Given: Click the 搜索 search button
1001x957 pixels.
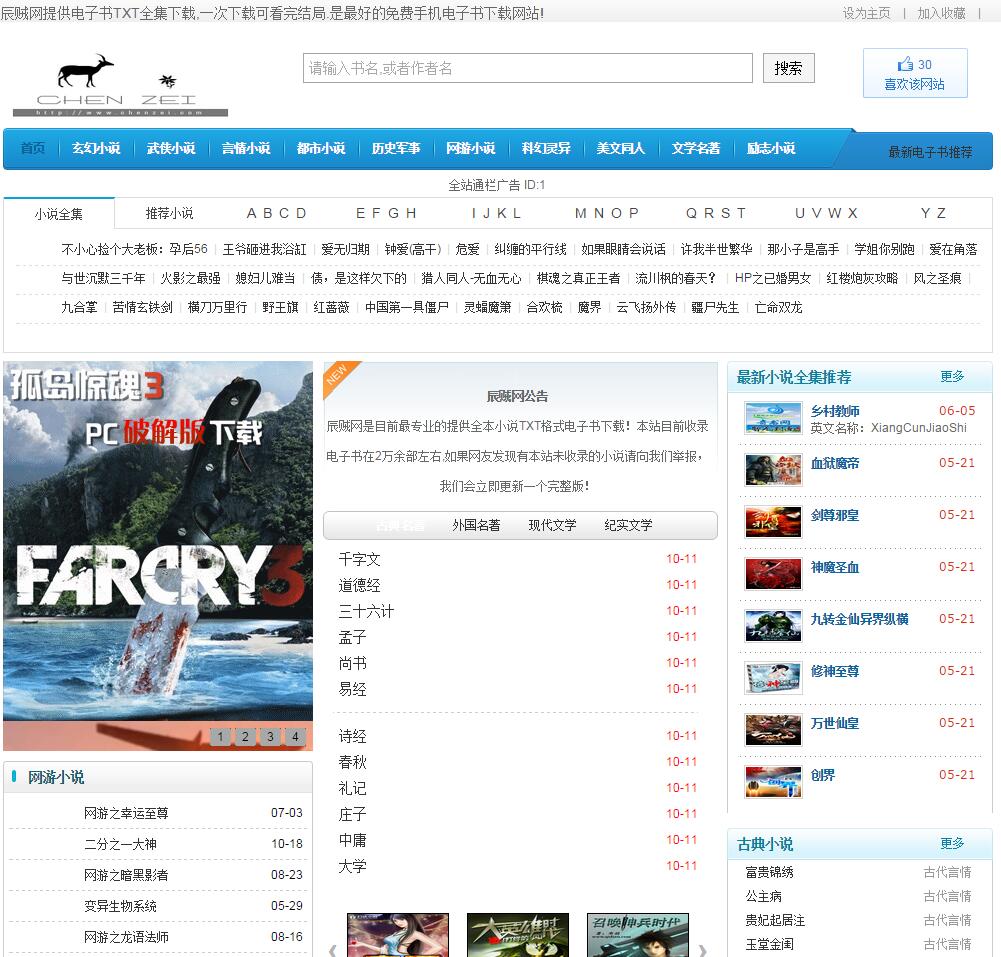Looking at the screenshot, I should pyautogui.click(x=788, y=68).
